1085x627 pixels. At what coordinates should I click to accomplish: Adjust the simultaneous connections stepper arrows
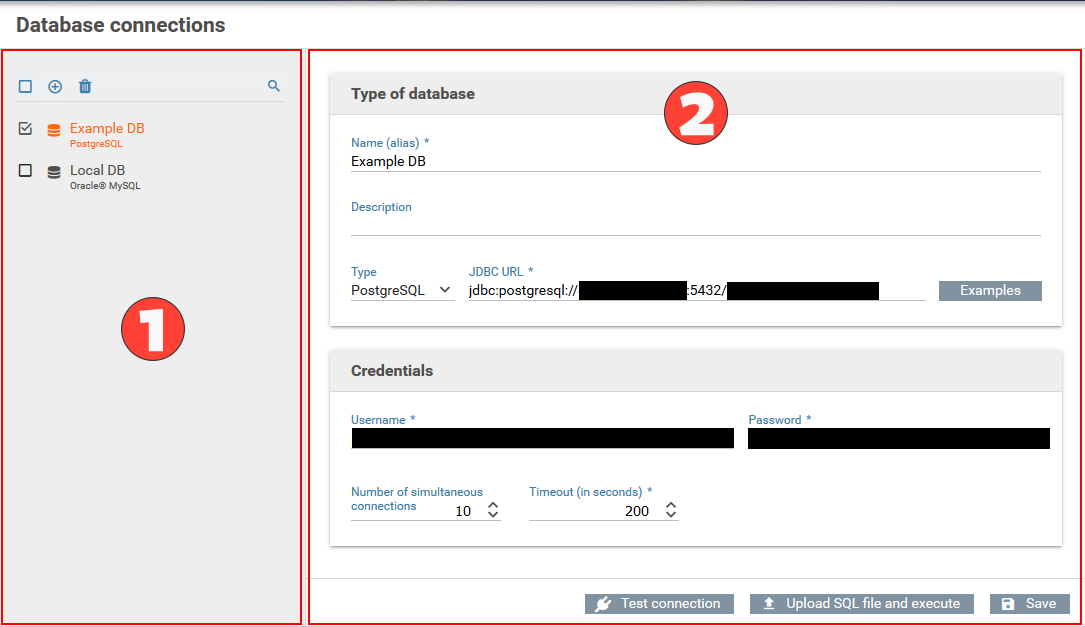pos(492,510)
